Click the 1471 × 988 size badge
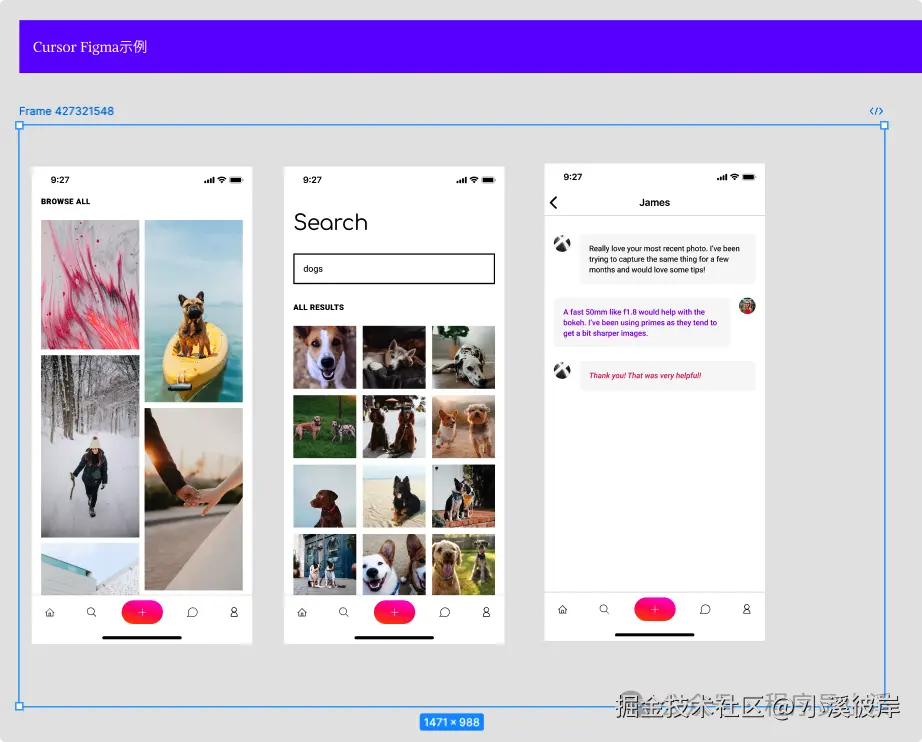 (x=452, y=722)
